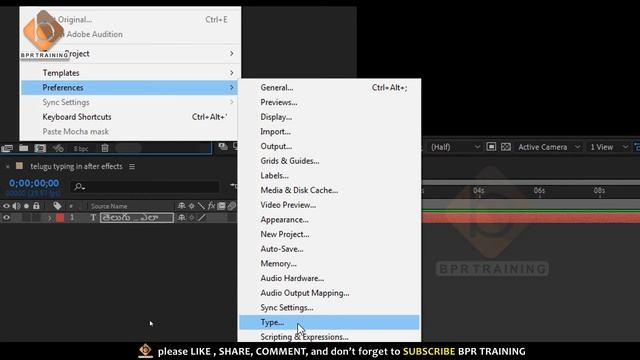
Task: Expand layer 1 properties with the twirl arrow
Action: pos(49,218)
